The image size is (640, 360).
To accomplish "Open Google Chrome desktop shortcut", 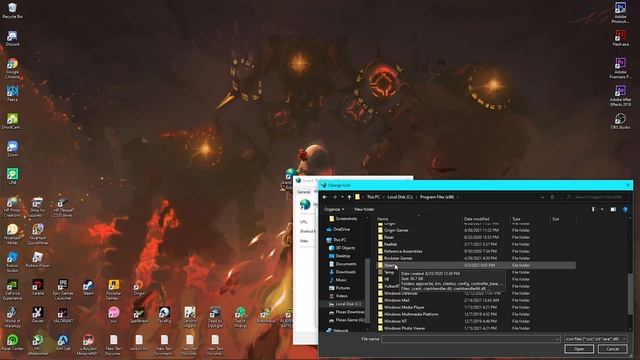I will tap(12, 68).
